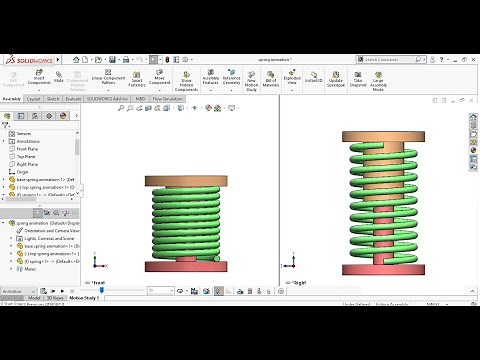
Task: Open Linear Component Pattern tool
Action: pyautogui.click(x=108, y=77)
